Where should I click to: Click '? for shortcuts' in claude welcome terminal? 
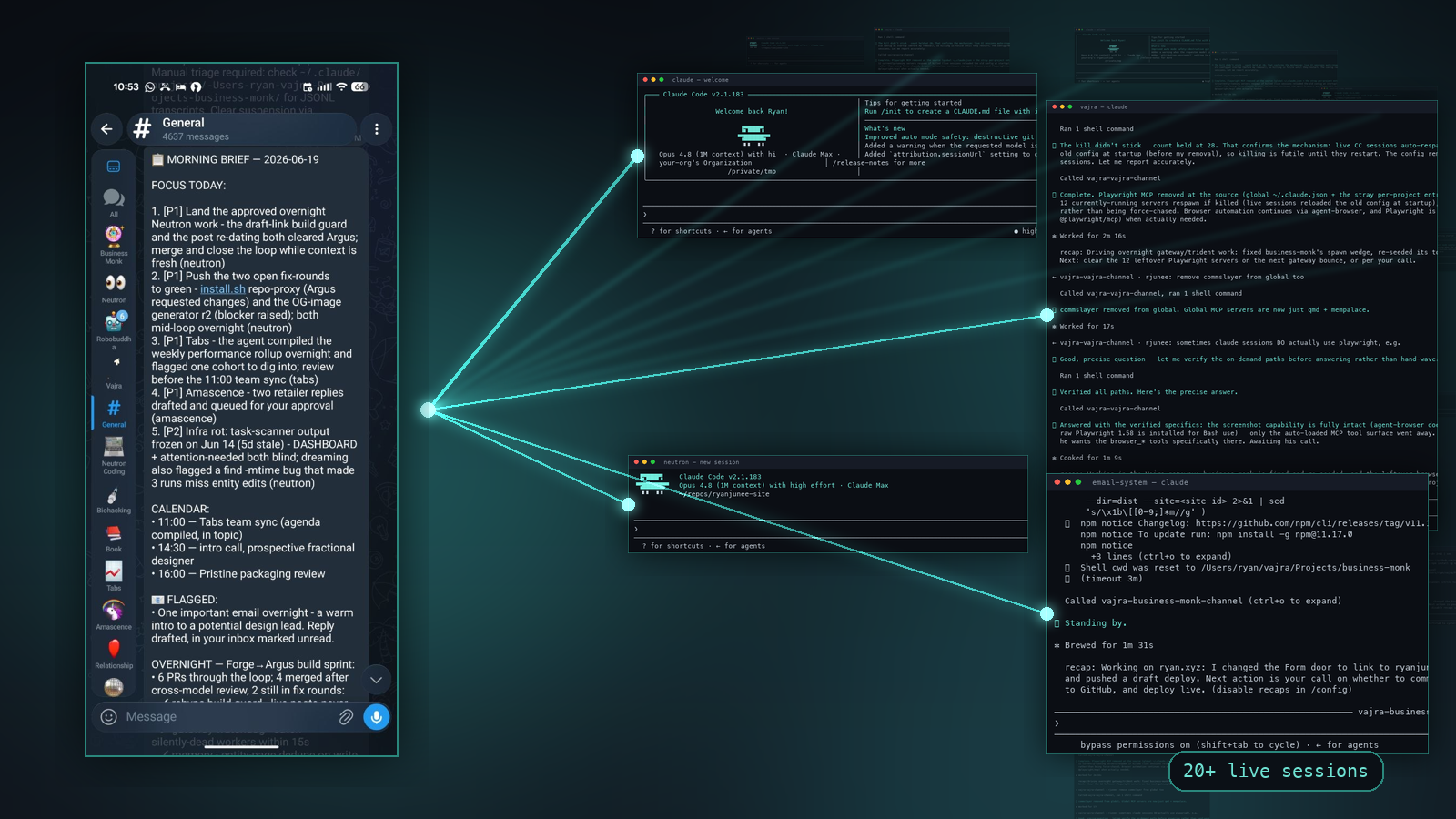682,231
